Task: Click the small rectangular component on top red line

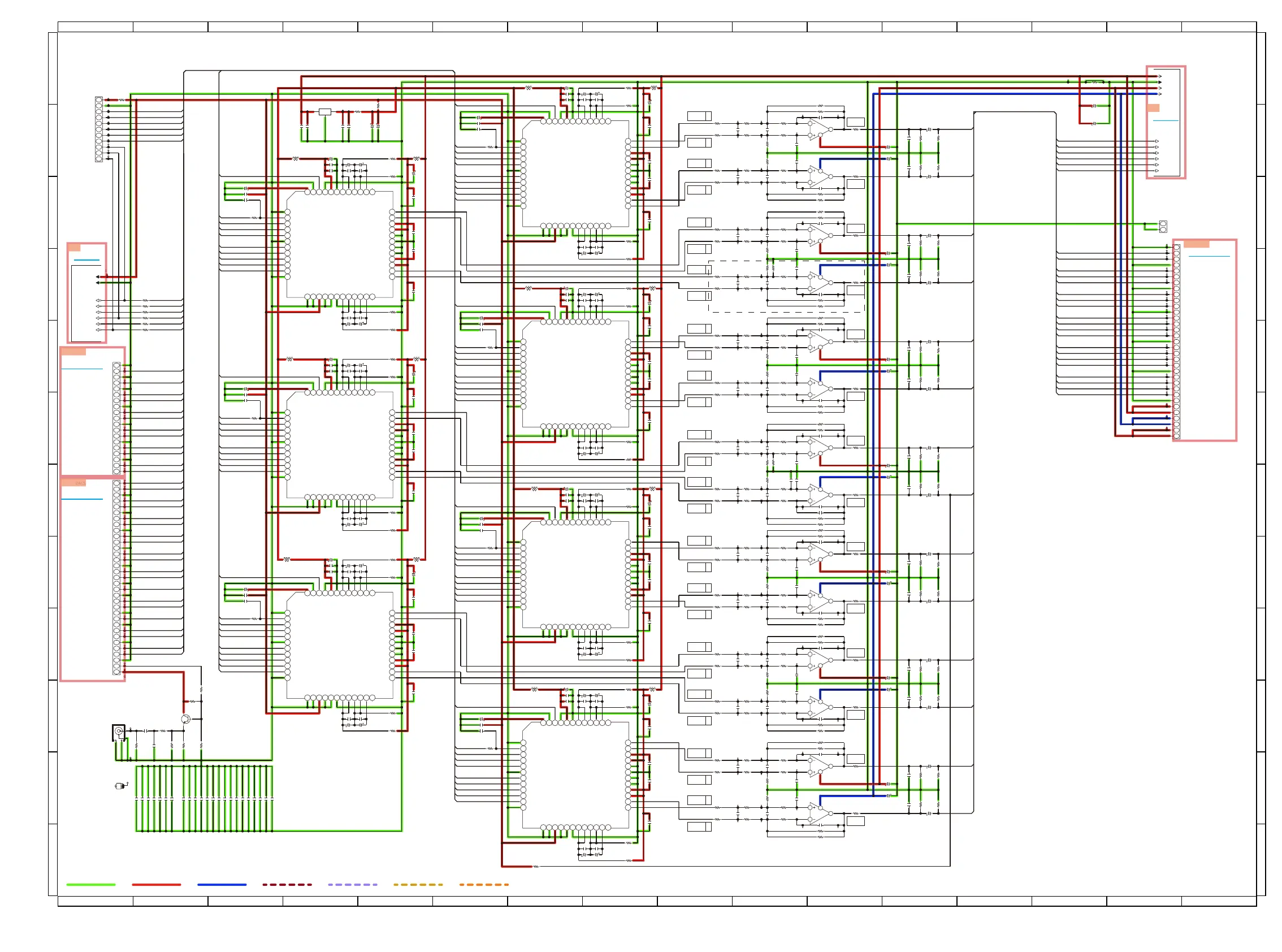Action: point(325,112)
